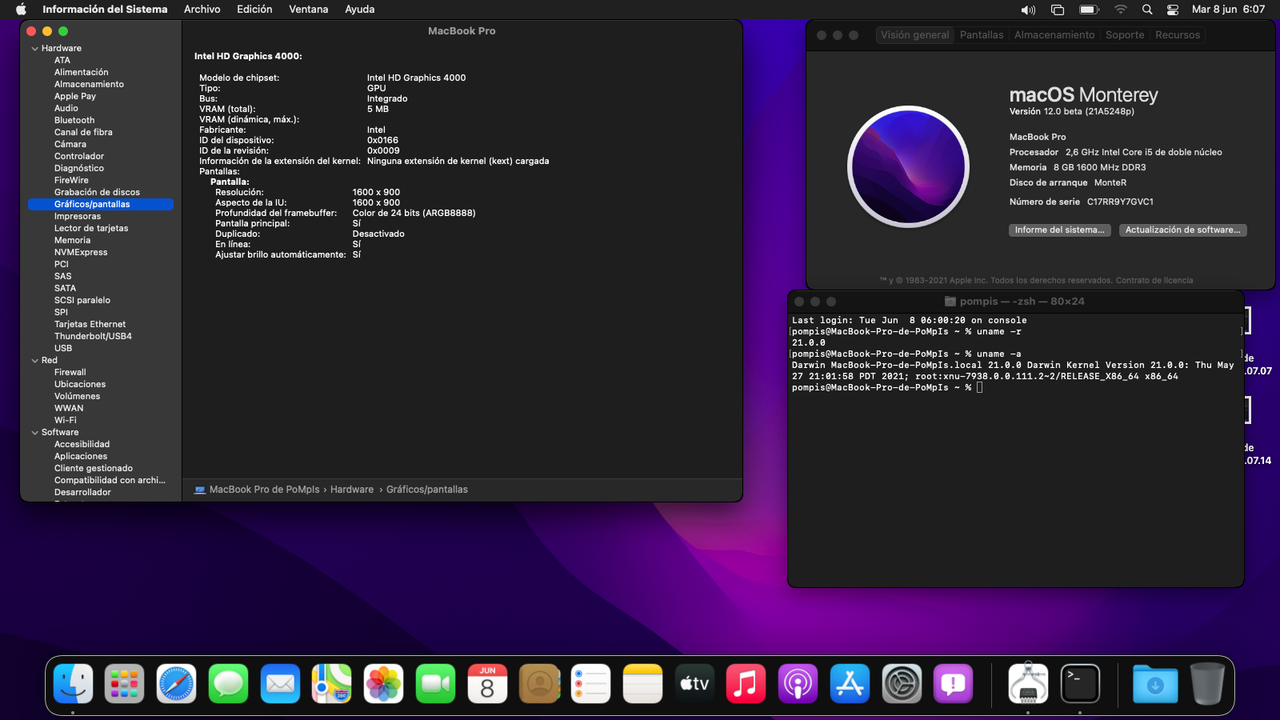Click the volume icon in menu bar

pos(1028,9)
